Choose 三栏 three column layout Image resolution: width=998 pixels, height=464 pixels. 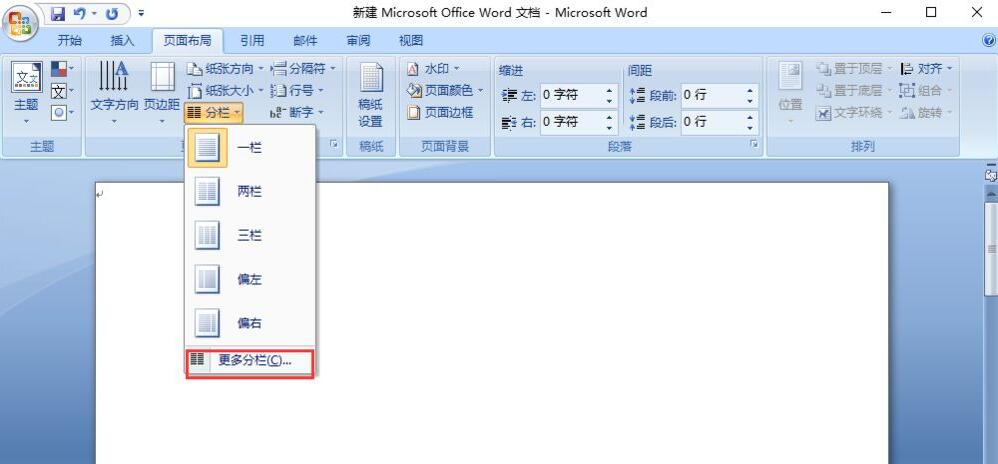pos(250,236)
